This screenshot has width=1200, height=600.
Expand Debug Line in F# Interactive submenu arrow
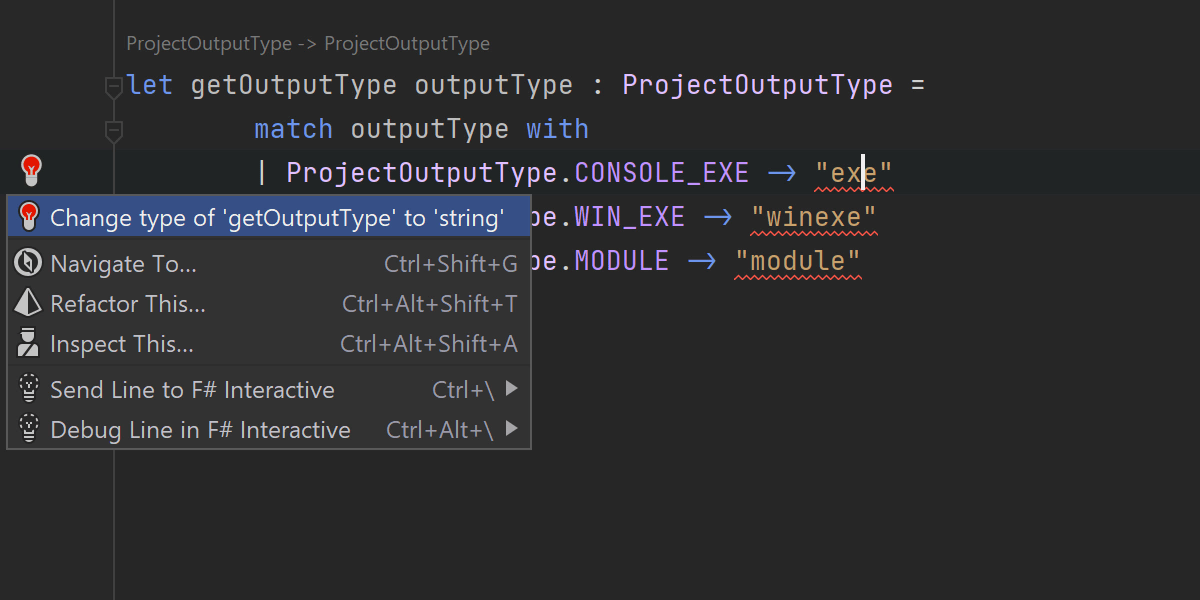pos(512,430)
